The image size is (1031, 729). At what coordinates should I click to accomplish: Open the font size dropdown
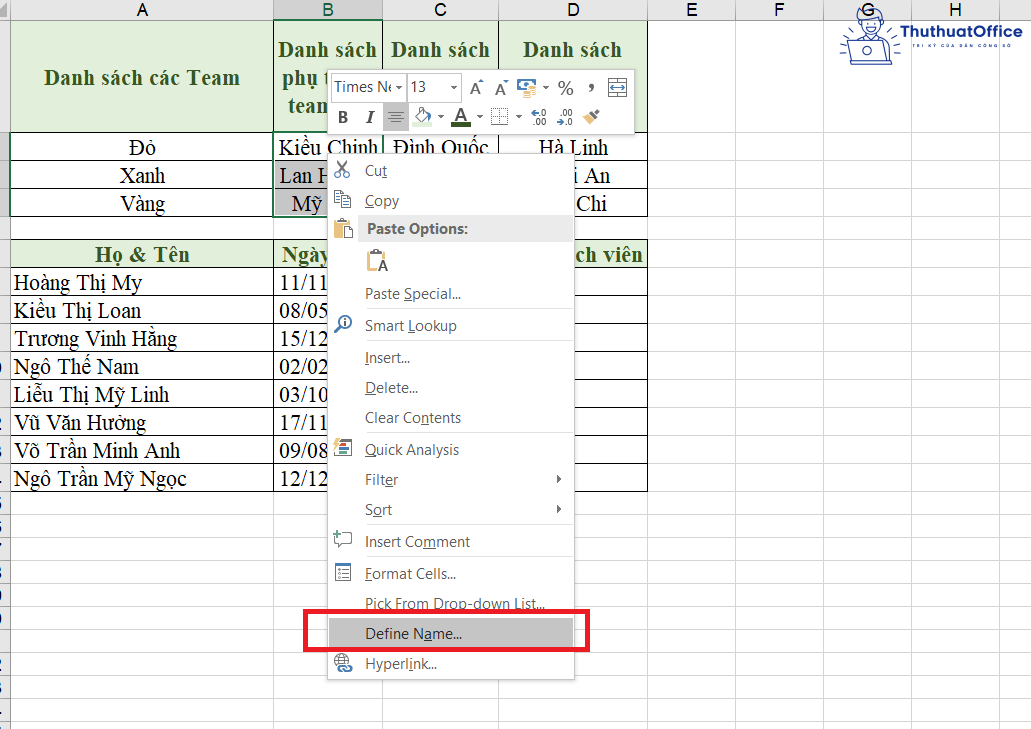click(454, 87)
